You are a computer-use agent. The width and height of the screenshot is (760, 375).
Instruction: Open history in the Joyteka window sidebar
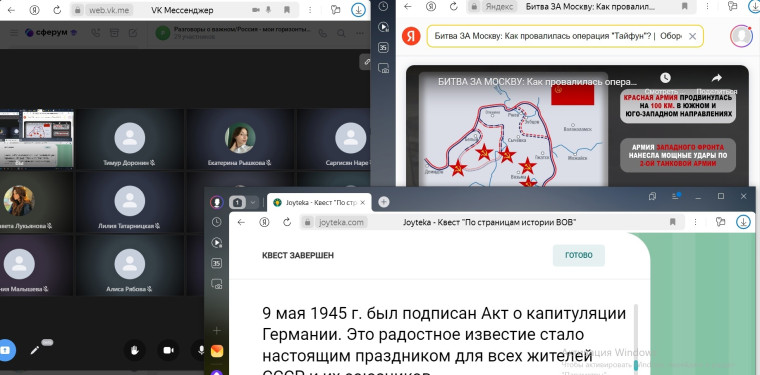point(217,222)
